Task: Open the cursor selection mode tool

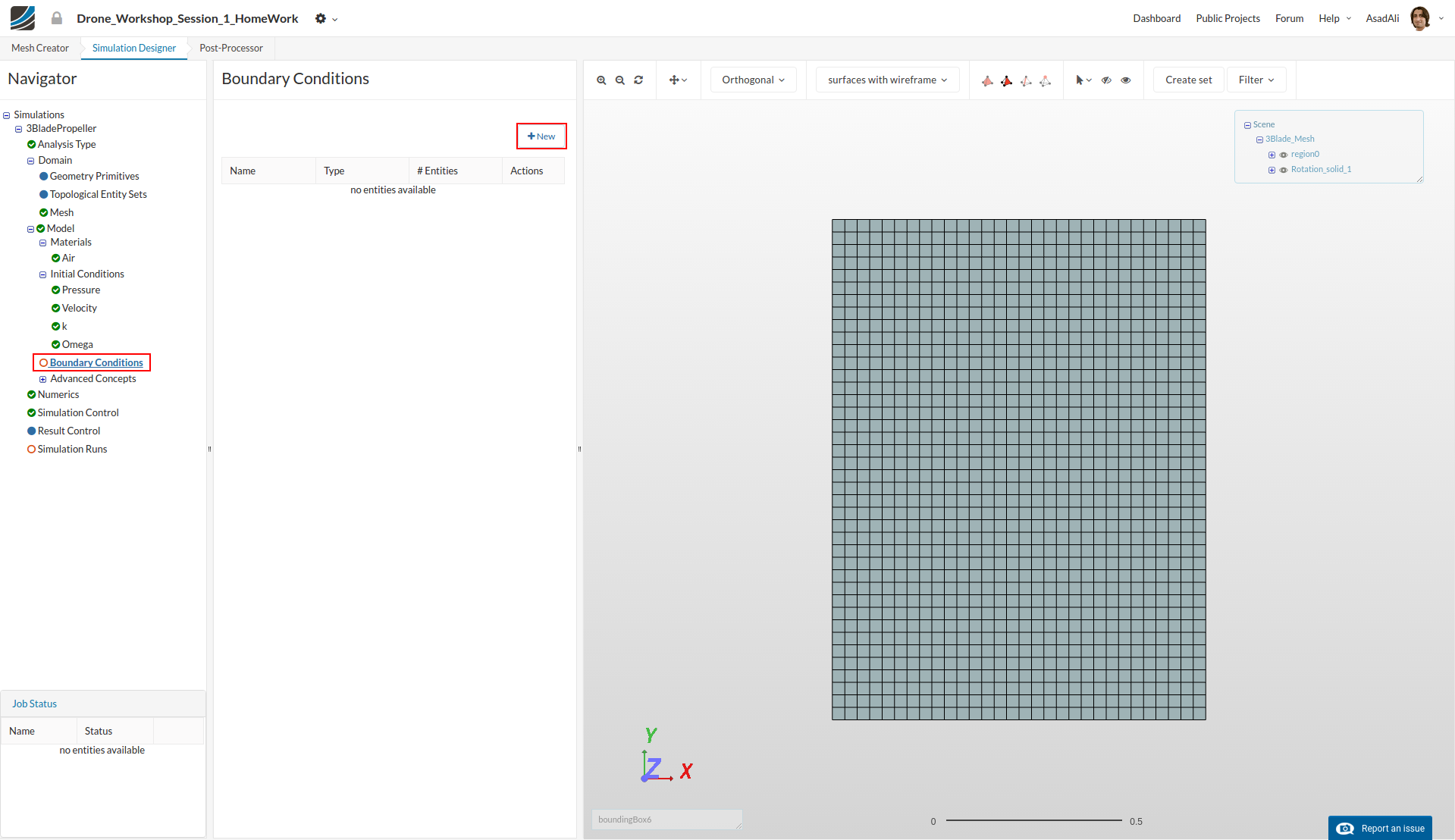Action: (x=1083, y=80)
